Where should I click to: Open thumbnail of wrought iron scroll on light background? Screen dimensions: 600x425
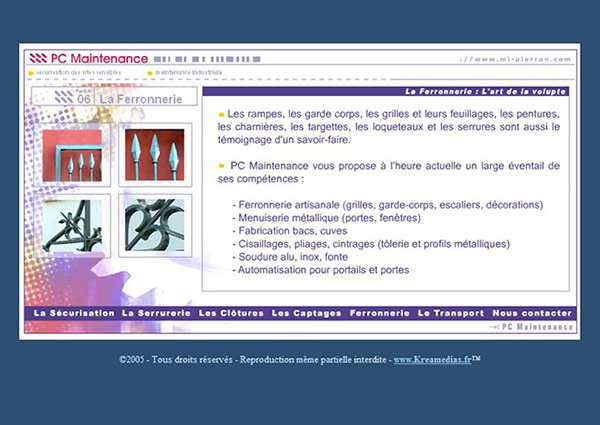tap(72, 226)
